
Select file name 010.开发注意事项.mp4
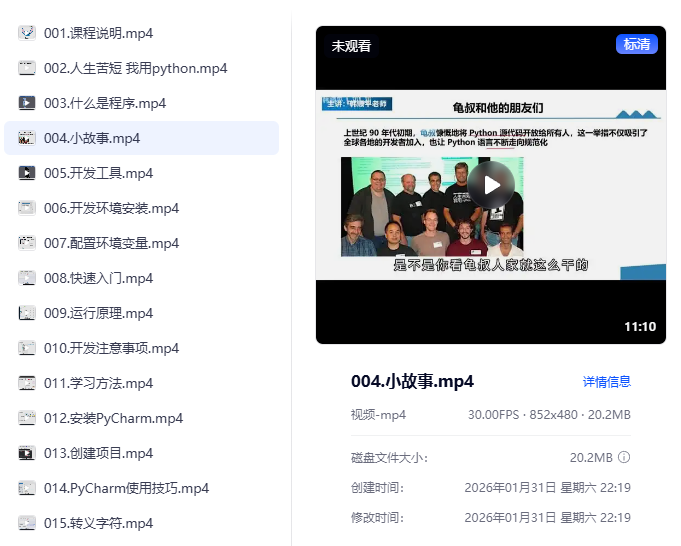point(112,348)
